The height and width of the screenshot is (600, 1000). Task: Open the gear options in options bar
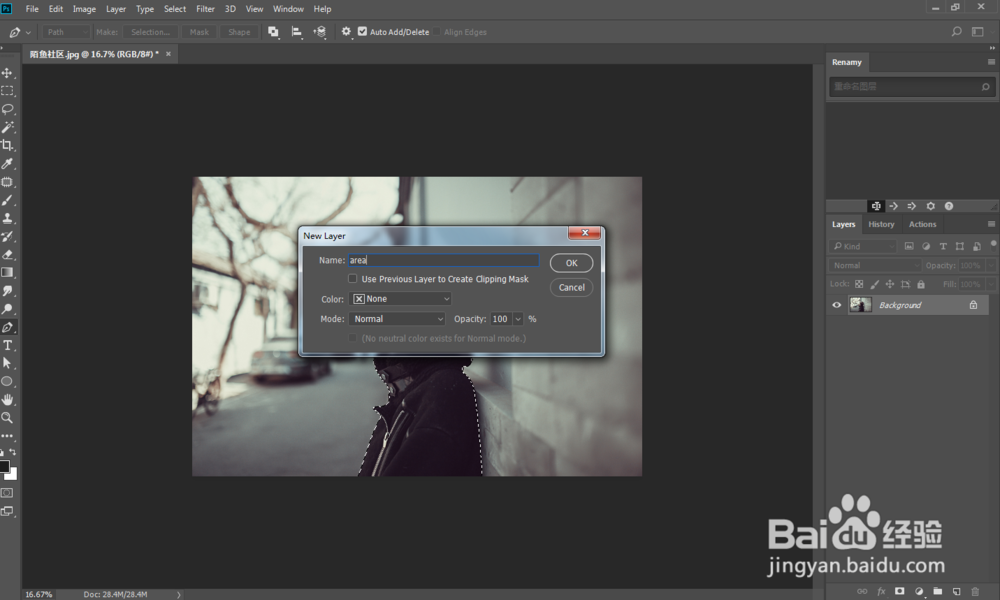[x=346, y=31]
